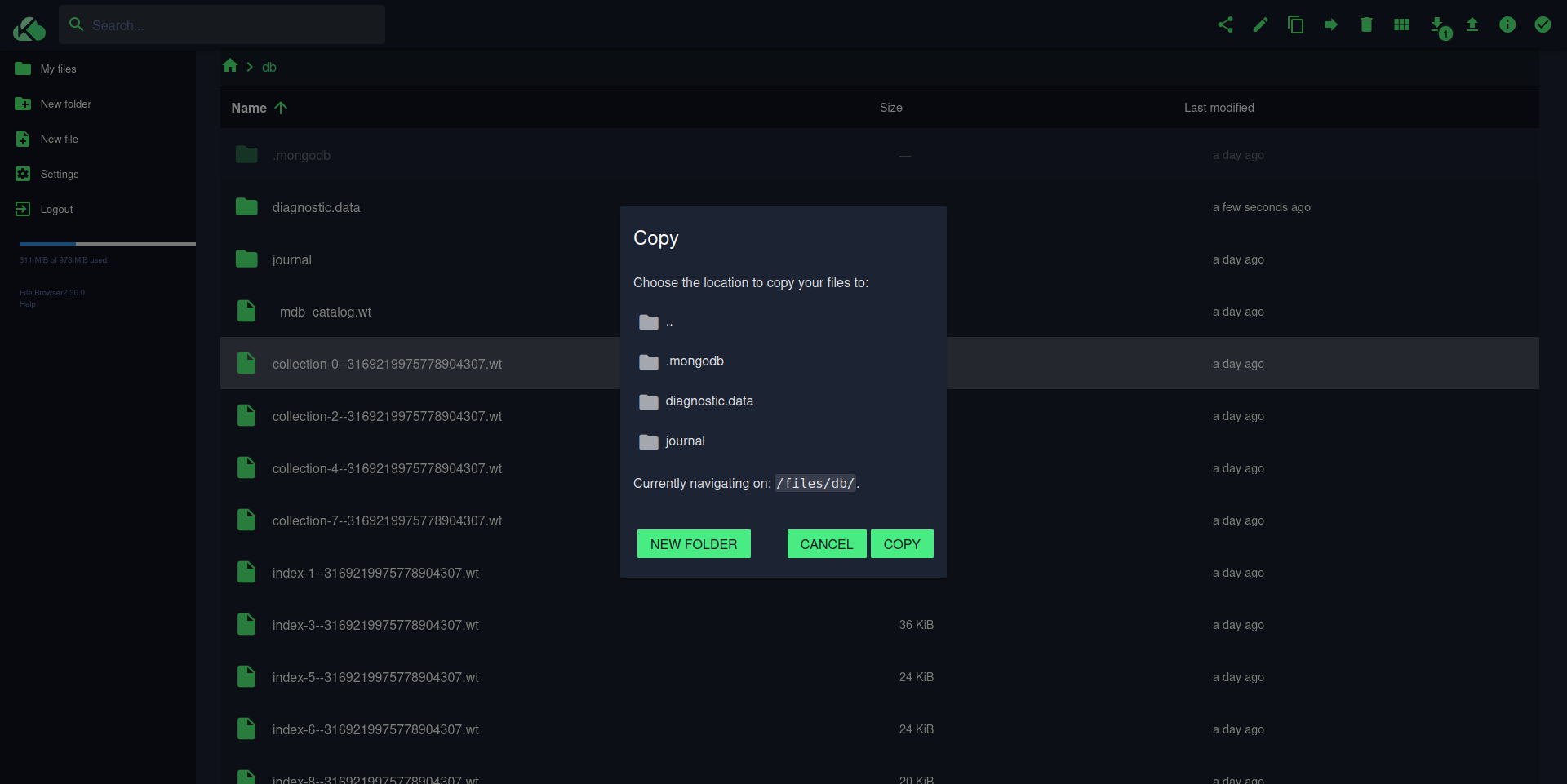Click the Copy file icon in the toolbar
The image size is (1567, 784).
pos(1295,24)
